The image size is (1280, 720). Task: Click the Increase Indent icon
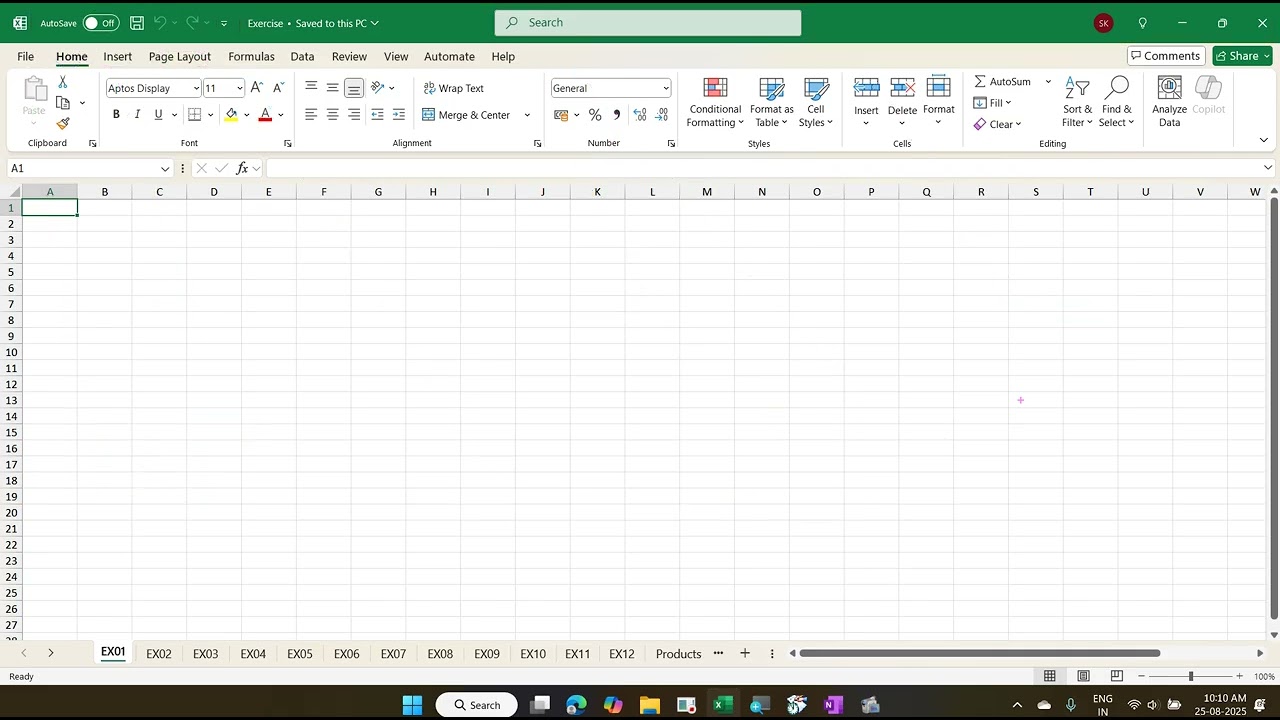pos(399,115)
